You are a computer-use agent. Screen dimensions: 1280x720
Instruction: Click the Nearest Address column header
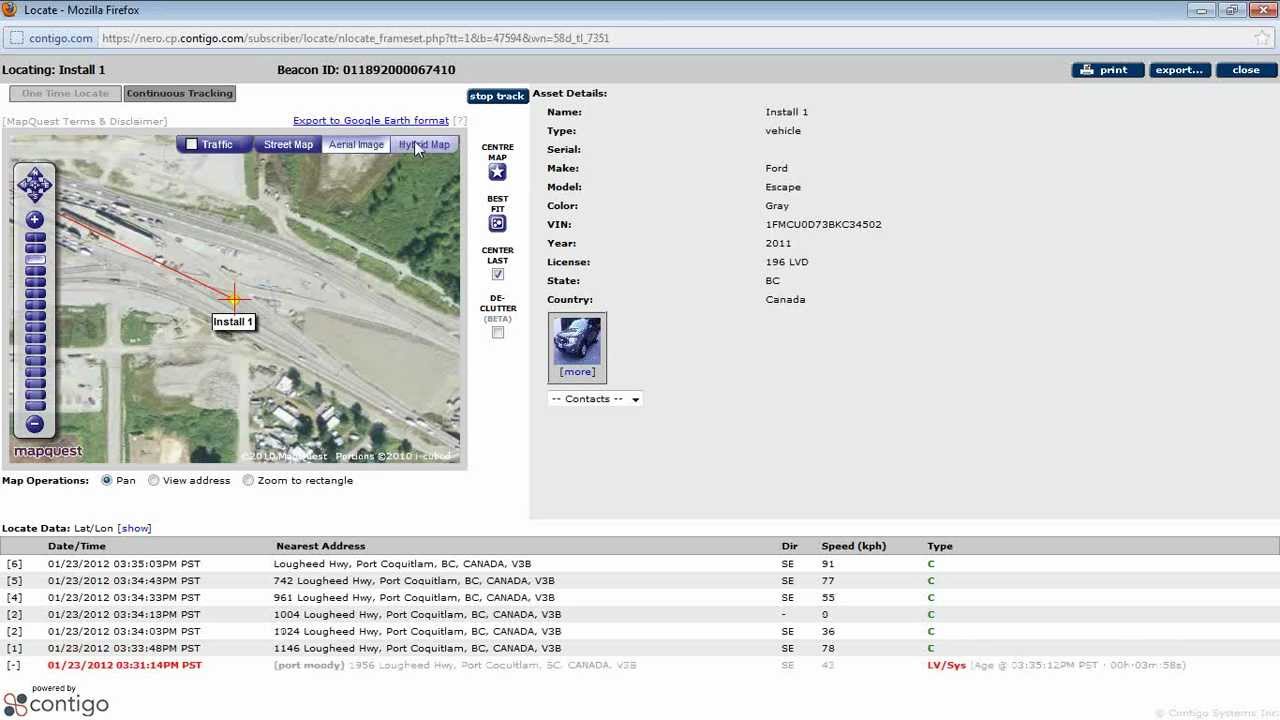(320, 546)
